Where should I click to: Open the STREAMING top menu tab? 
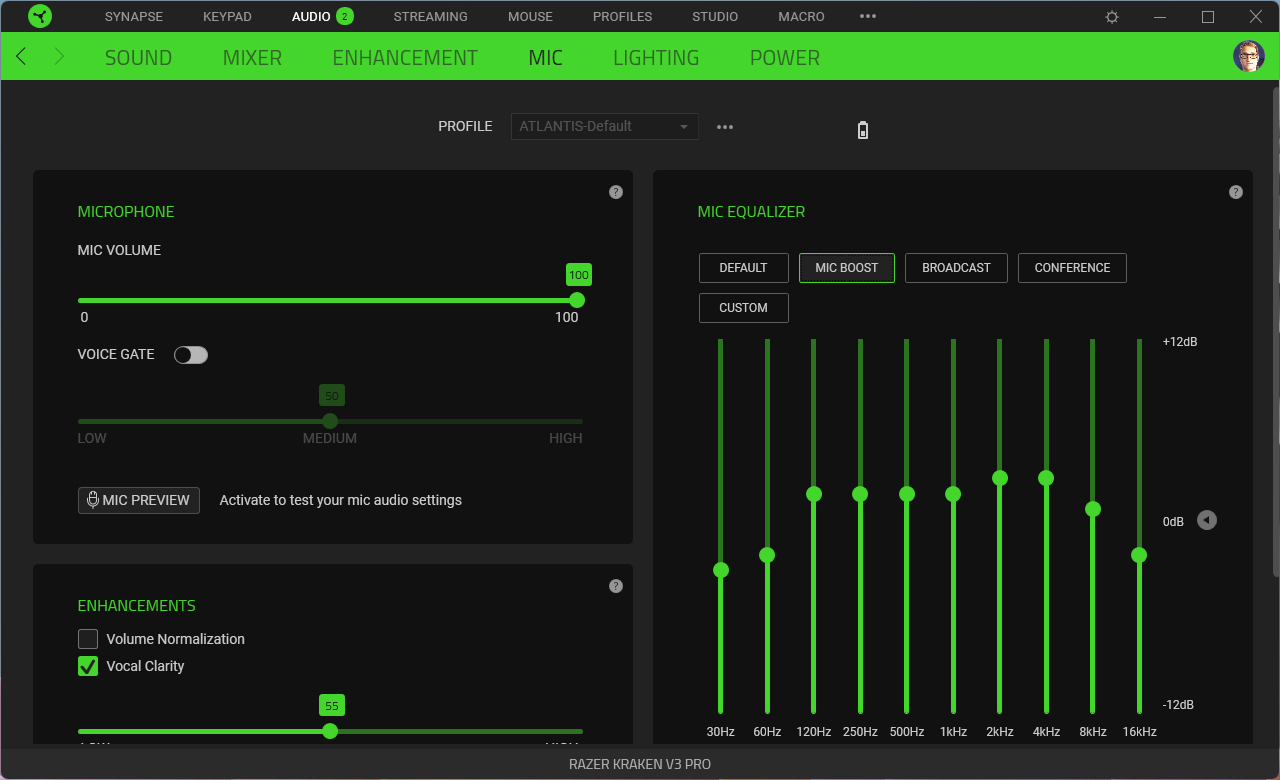click(x=430, y=17)
